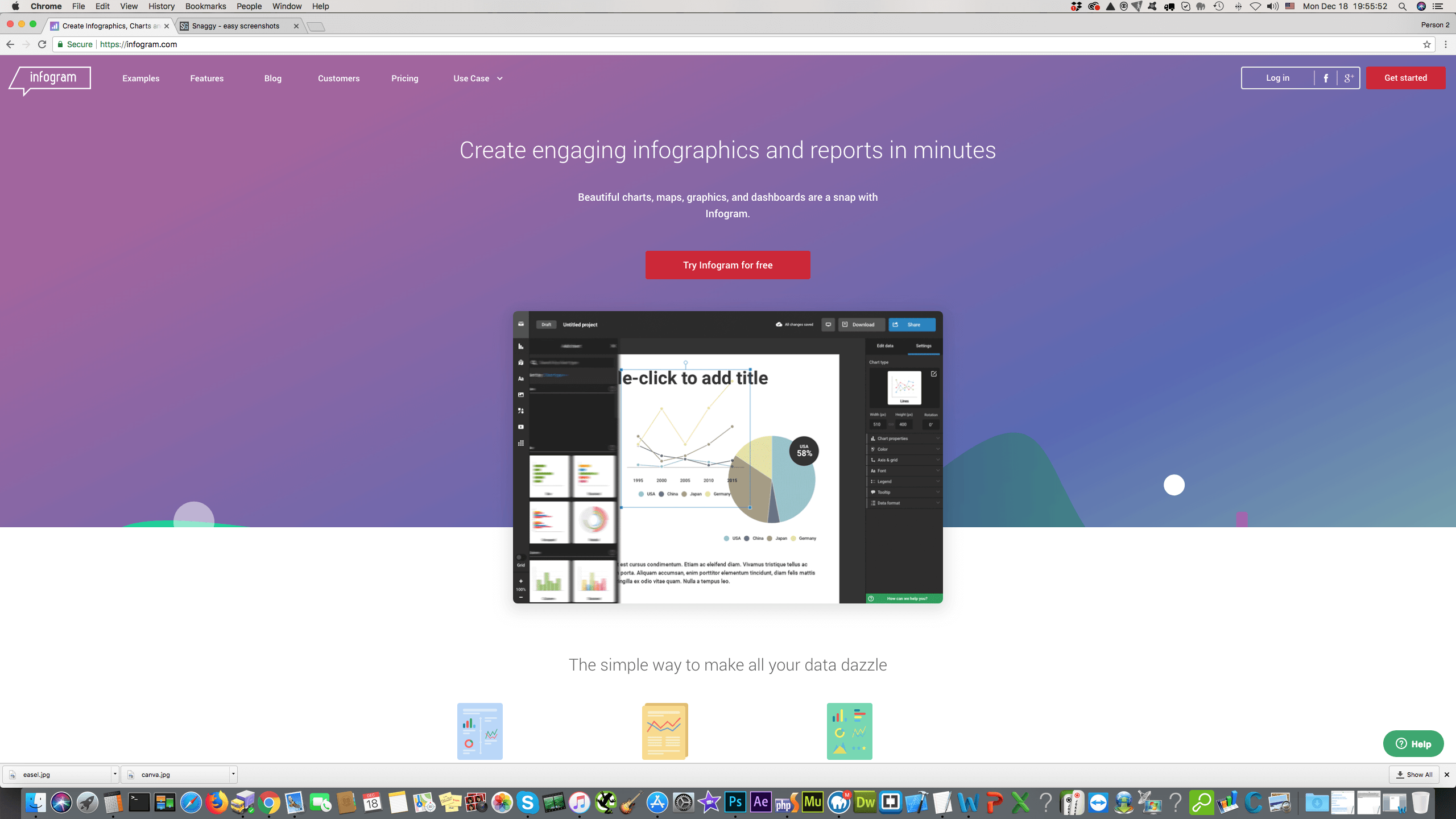Click the Wi-Fi status icon
The height and width of the screenshot is (819, 1456).
(x=1255, y=6)
